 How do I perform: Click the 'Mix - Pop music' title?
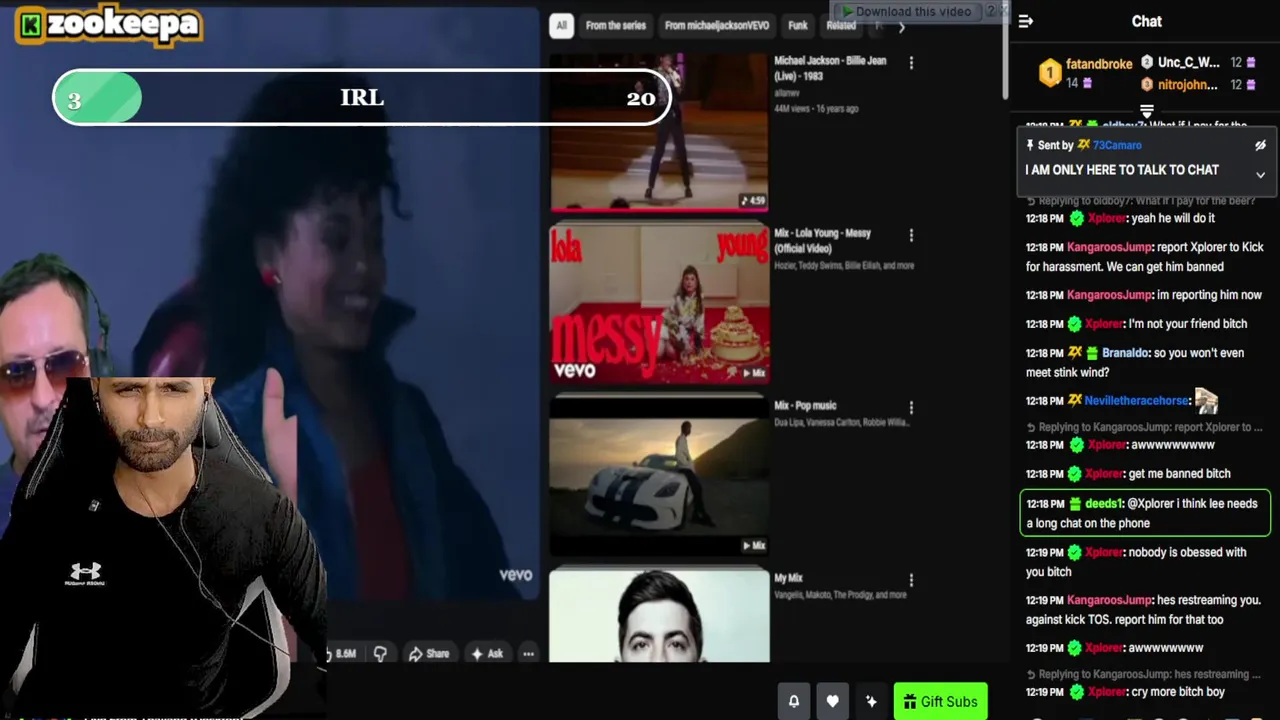[x=805, y=405]
